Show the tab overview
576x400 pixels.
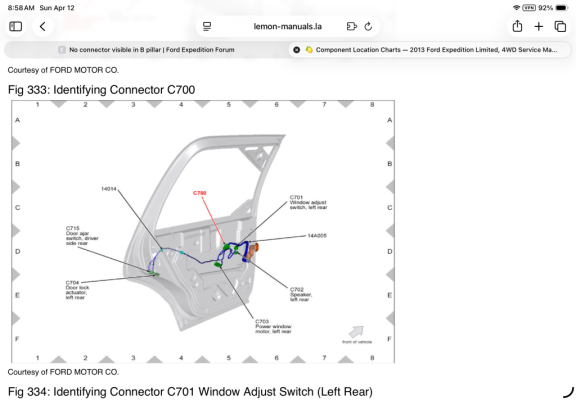pos(560,26)
